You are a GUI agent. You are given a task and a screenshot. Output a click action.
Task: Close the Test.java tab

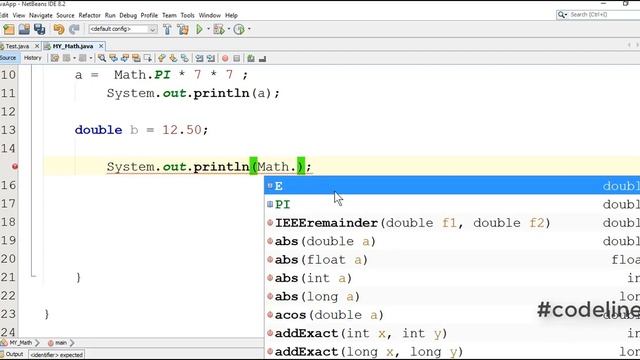[37, 46]
